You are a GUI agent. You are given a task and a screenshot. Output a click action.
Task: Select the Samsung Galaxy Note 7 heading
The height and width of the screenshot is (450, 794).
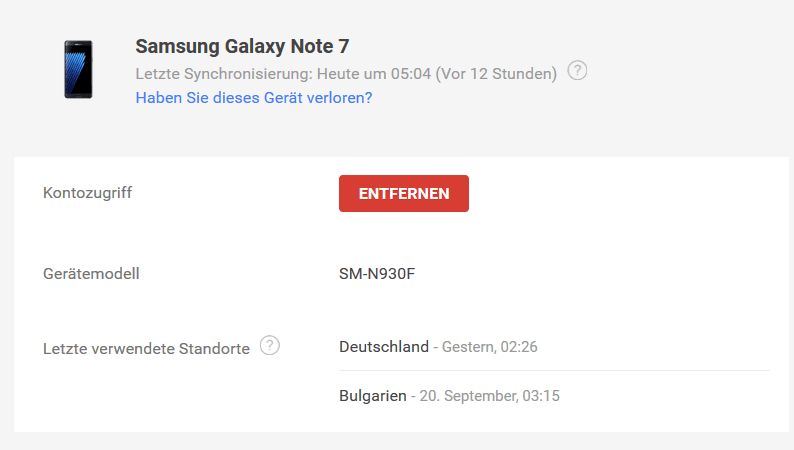tap(242, 47)
